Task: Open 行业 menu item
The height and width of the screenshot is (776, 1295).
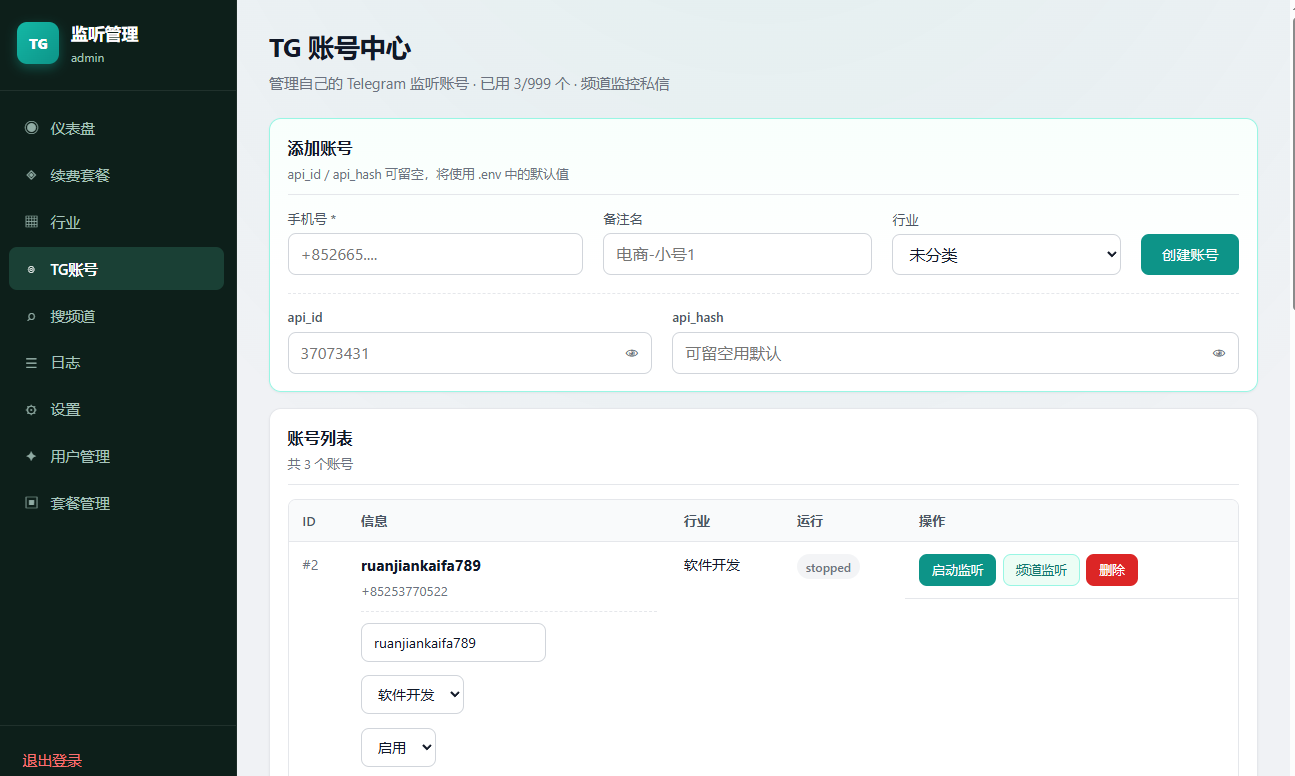Action: [116, 222]
